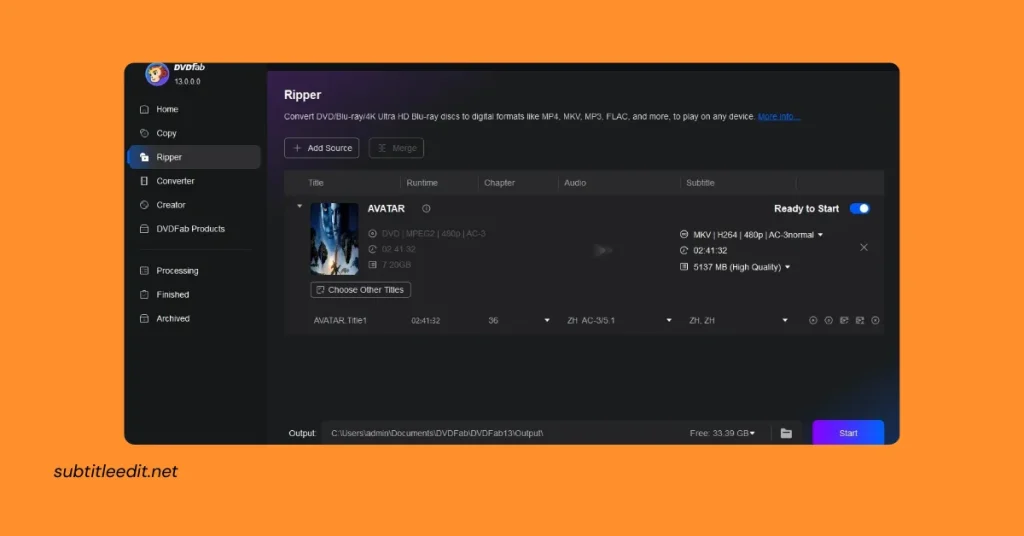Click the AVATAR movie poster thumbnail
The image size is (1024, 536).
(x=334, y=238)
